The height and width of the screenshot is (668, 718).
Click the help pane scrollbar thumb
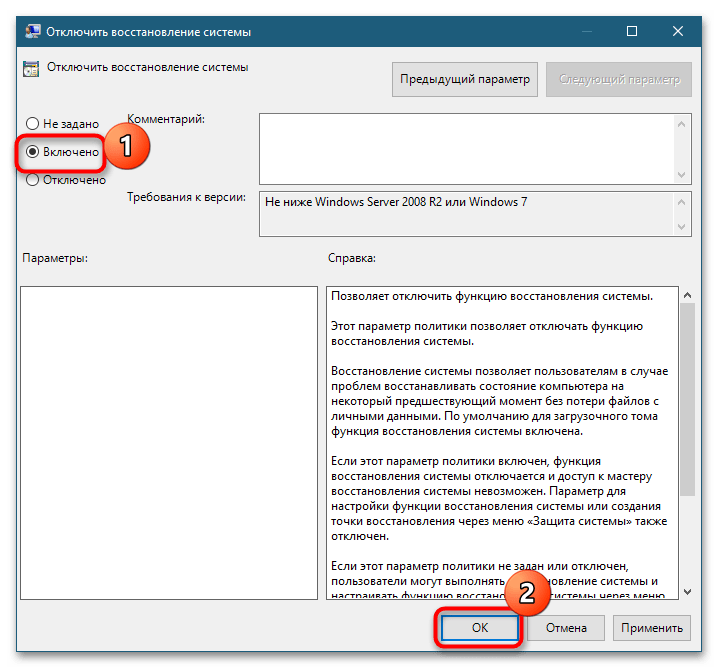click(687, 399)
